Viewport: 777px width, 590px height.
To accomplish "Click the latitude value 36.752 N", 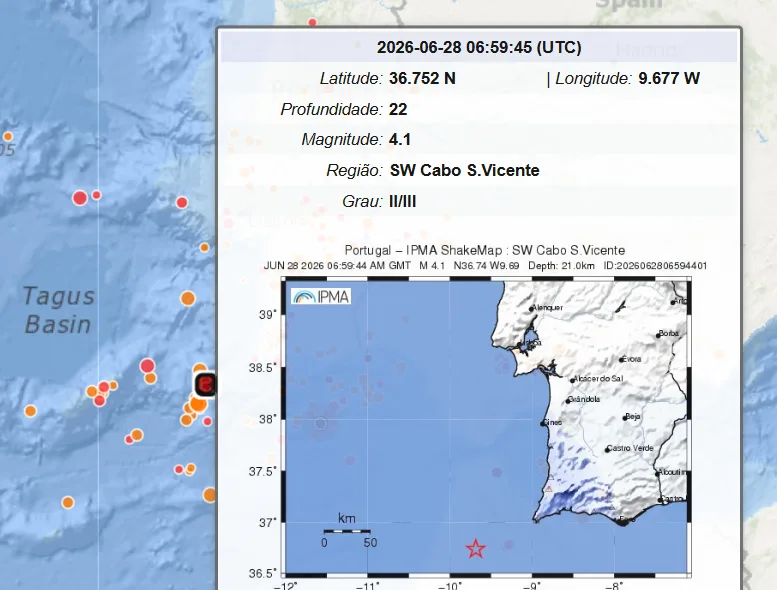I will coord(422,78).
